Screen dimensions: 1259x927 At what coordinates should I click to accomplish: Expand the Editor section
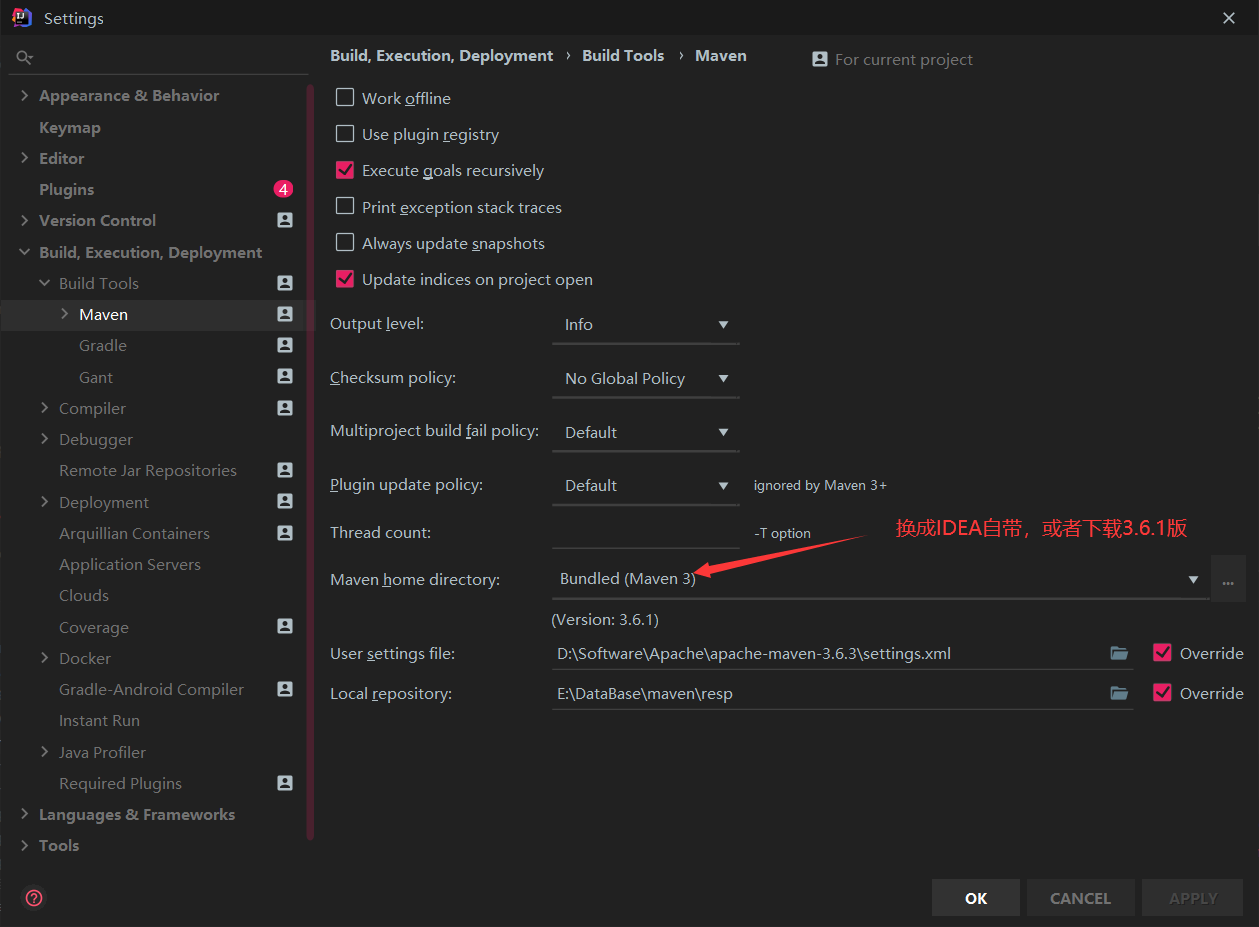(x=25, y=158)
